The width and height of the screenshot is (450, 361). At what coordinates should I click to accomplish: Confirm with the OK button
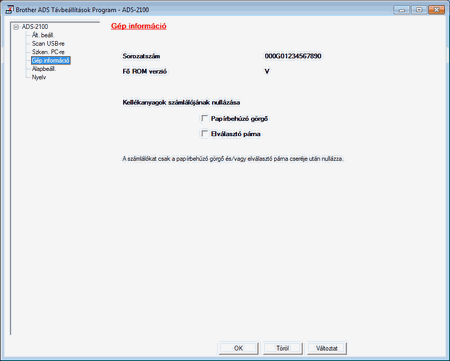tap(238, 348)
